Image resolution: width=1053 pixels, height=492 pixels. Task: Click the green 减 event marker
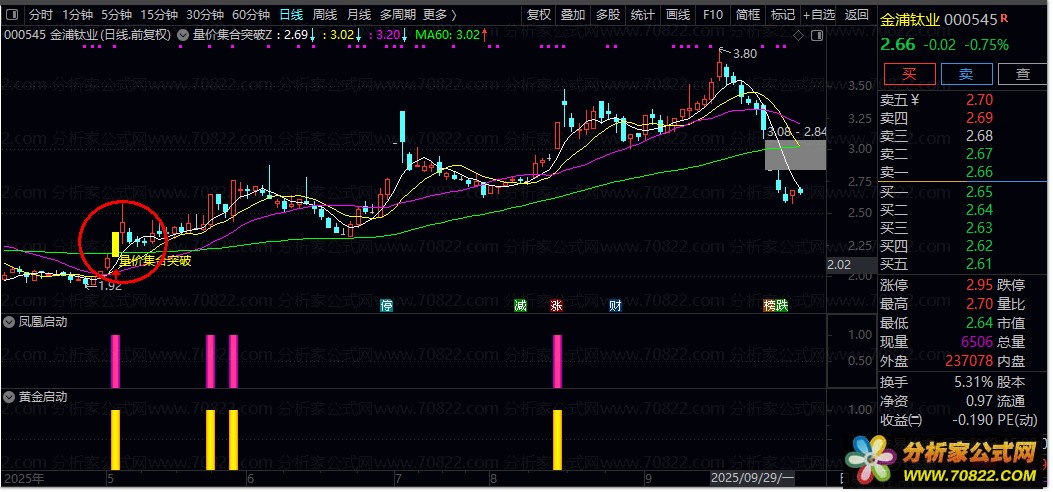pos(520,305)
